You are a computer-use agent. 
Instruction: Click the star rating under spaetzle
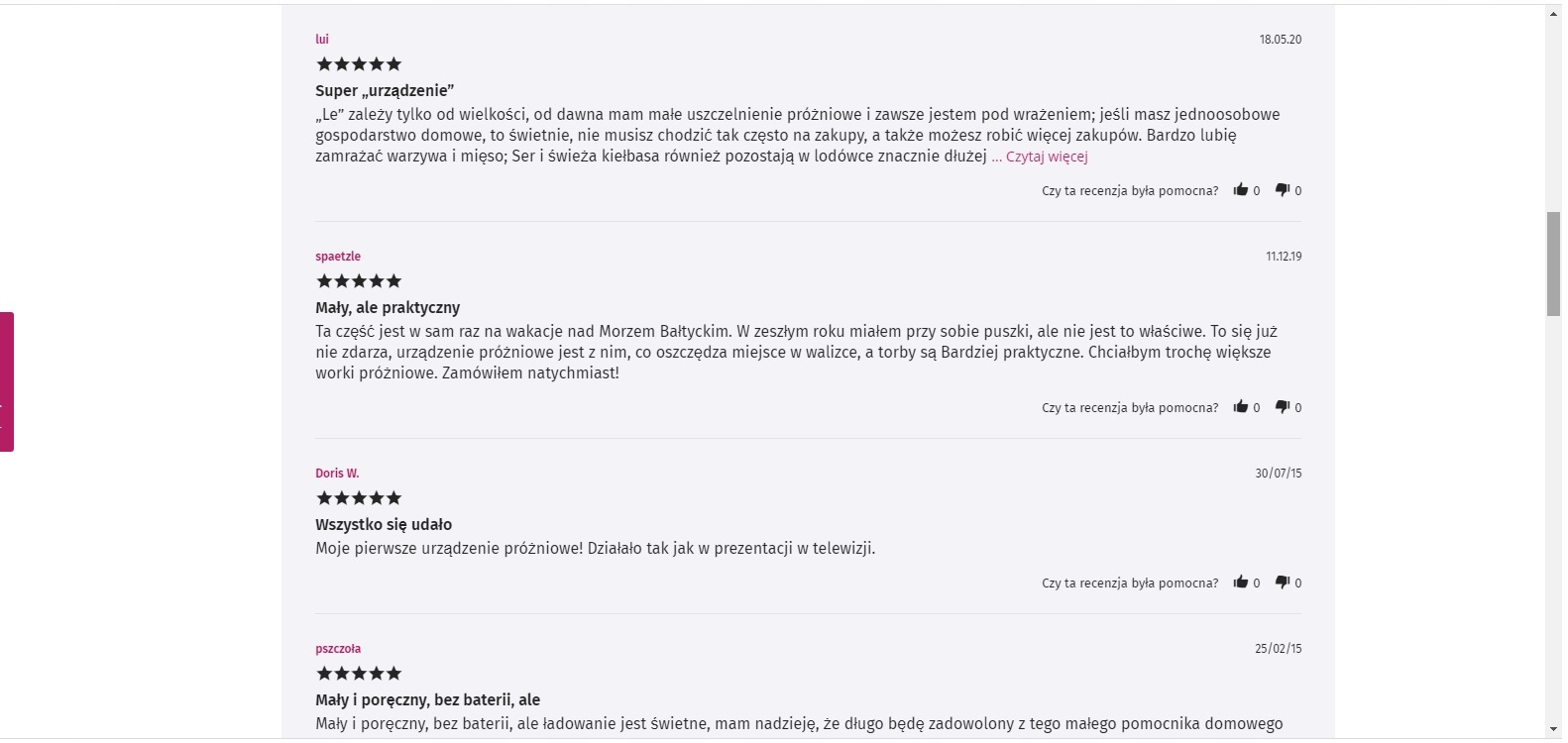point(359,281)
